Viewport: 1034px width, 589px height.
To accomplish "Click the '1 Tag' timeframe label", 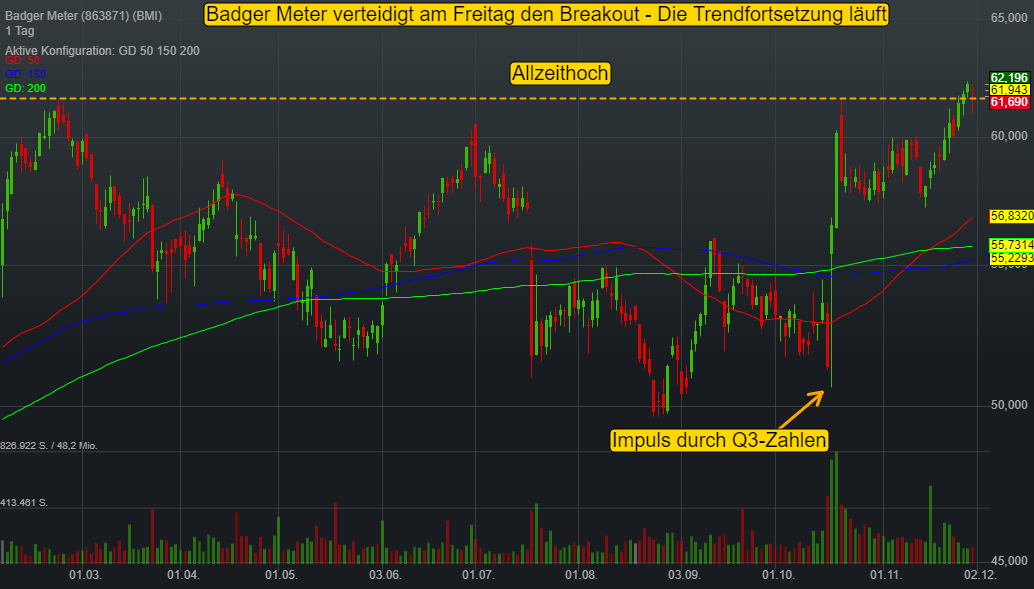I will 20,31.
